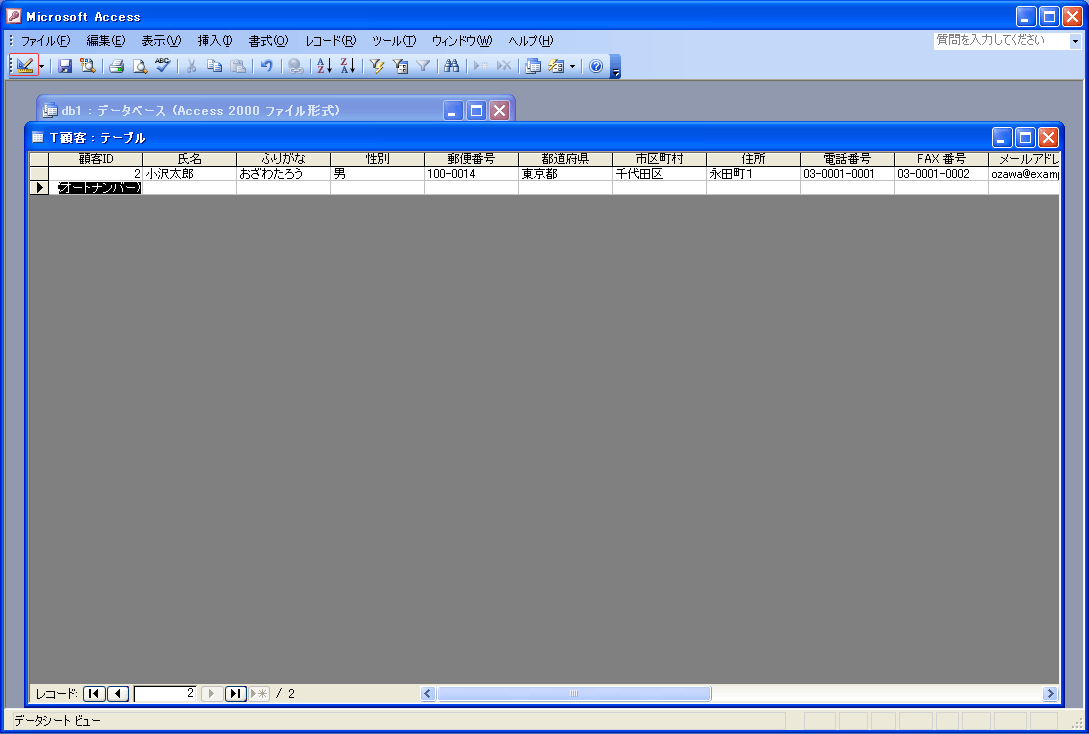Open the レコード(R) menu

(330, 41)
